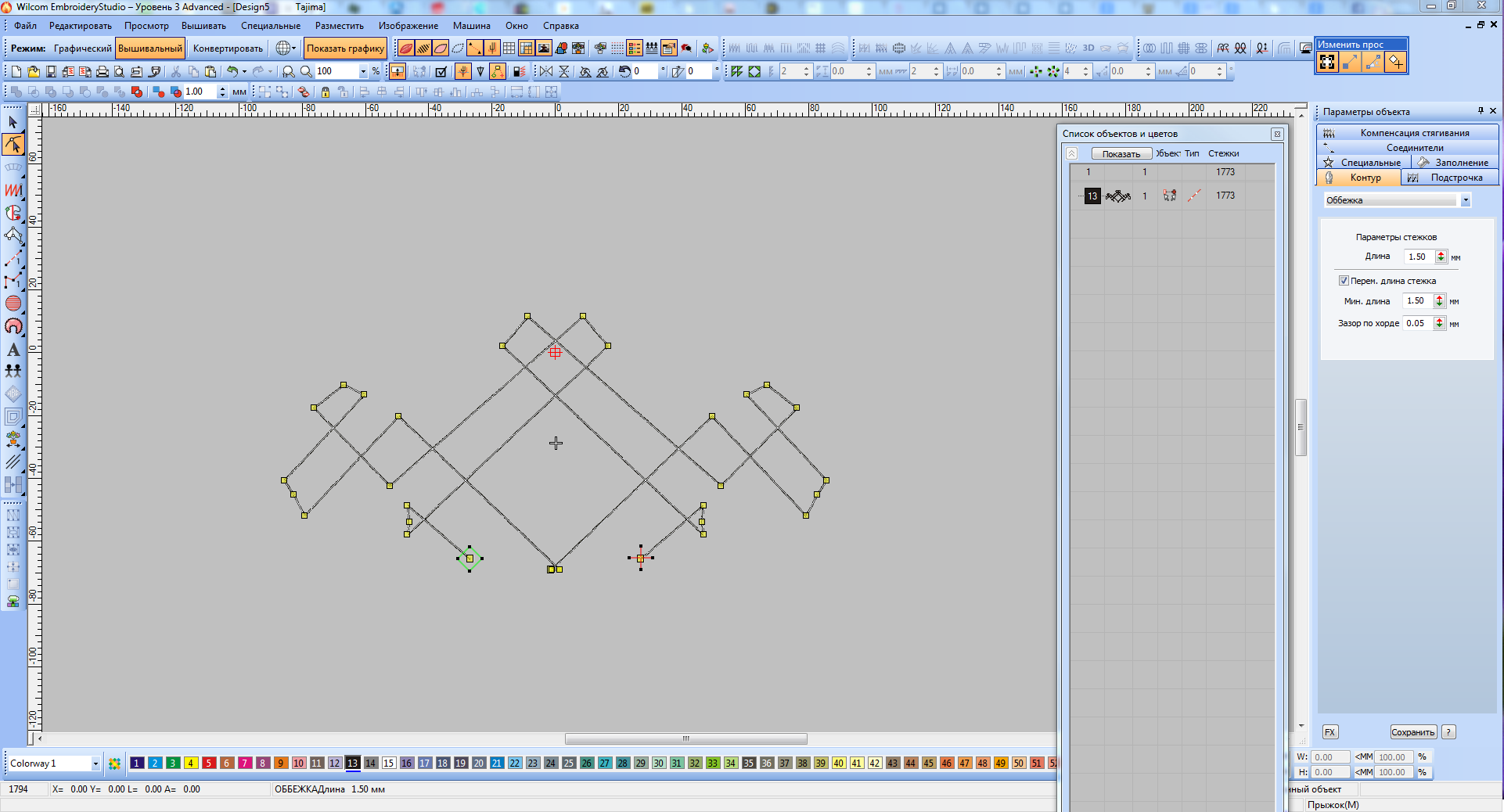Click the 'Показать' button in object list
This screenshot has width=1504, height=812.
pos(1121,154)
